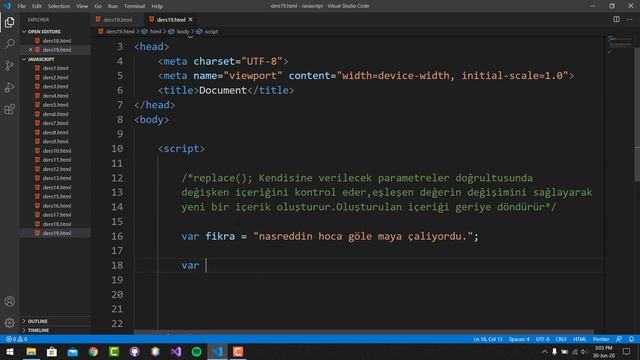
Task: Expand the Outline section
Action: point(38,321)
